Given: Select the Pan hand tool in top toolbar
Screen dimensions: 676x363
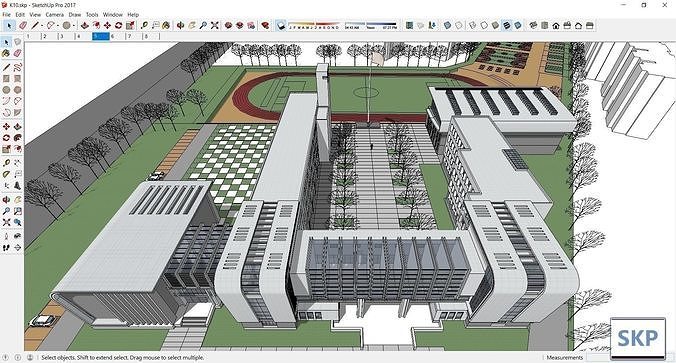Looking at the screenshot, I should [x=192, y=26].
